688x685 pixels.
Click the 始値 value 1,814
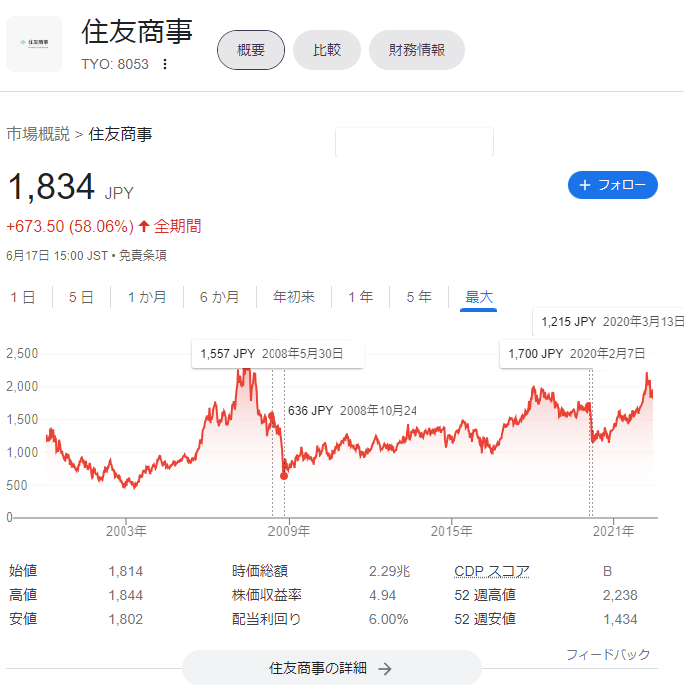[125, 571]
